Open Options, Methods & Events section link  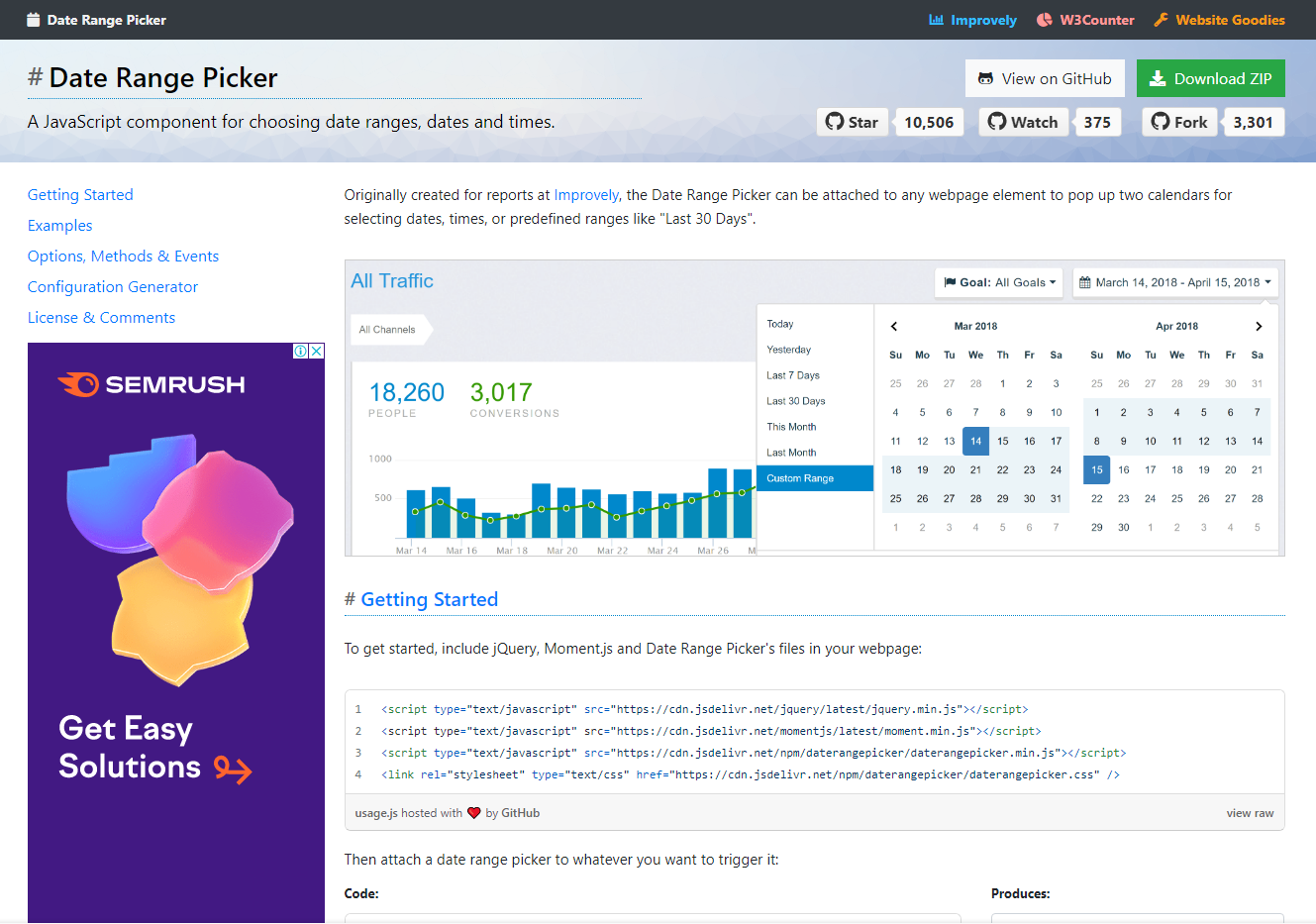[123, 257]
